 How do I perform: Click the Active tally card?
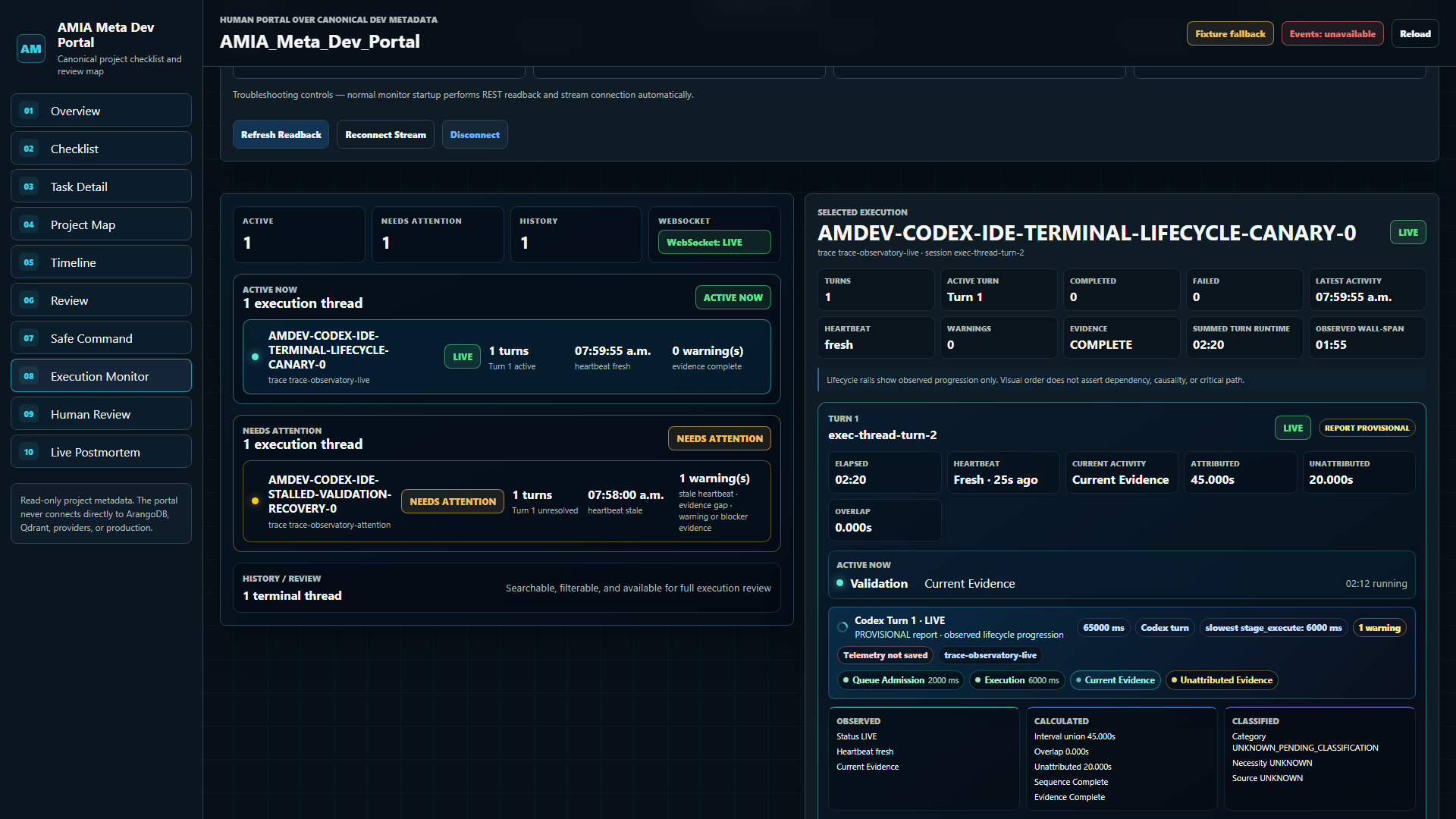[x=299, y=235]
